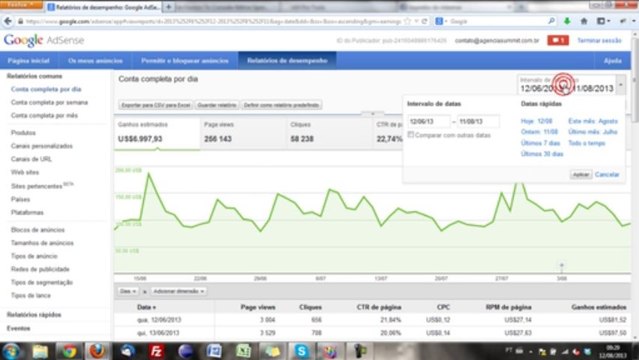
Task: Open 'Permitir e bloquear anúncios' tab
Action: [185, 60]
